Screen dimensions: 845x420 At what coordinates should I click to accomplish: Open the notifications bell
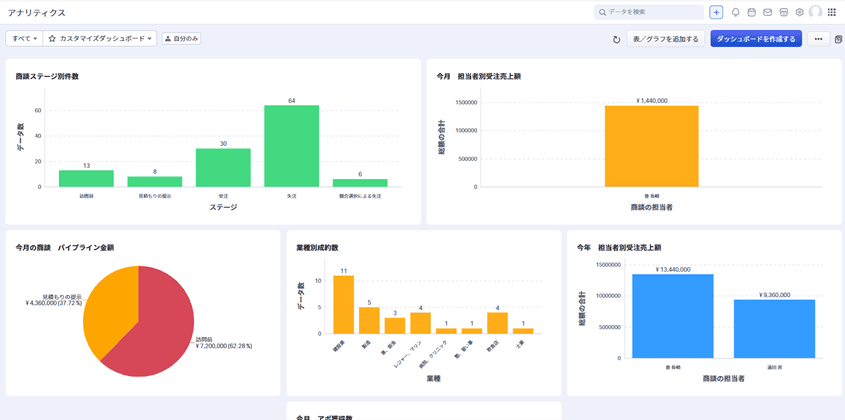pyautogui.click(x=736, y=12)
